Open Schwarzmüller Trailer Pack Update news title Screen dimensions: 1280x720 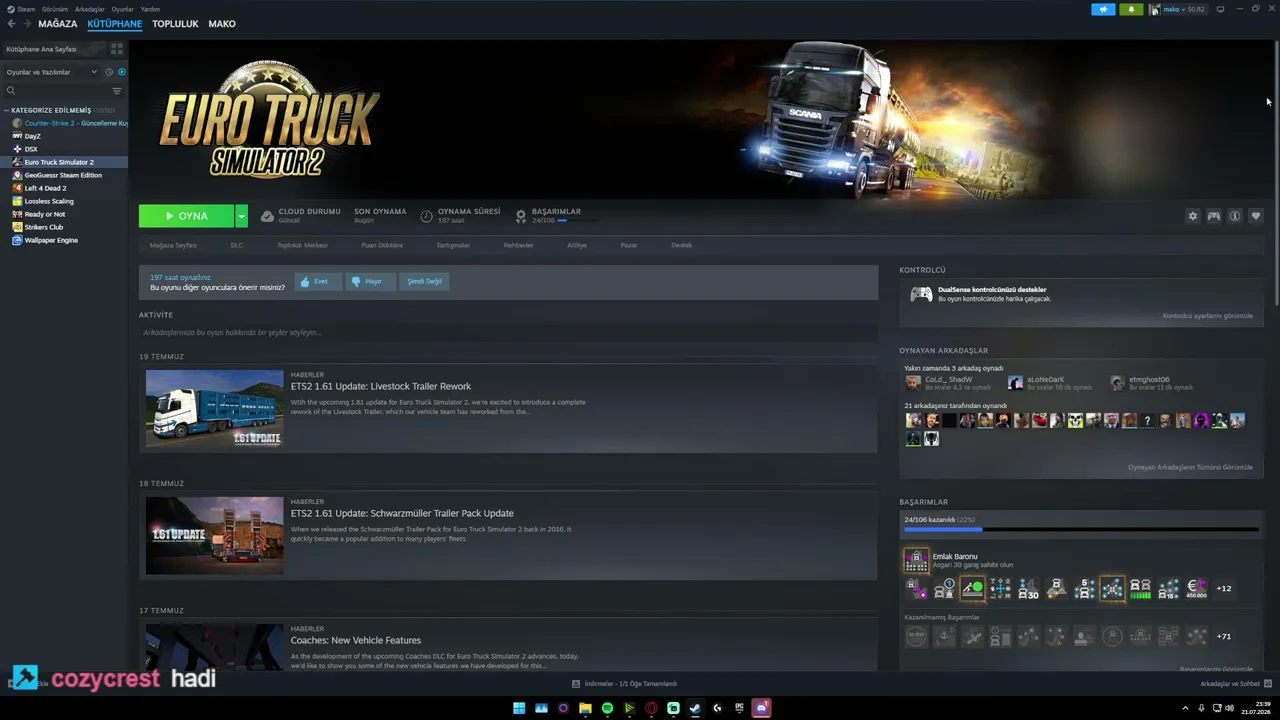coord(402,513)
